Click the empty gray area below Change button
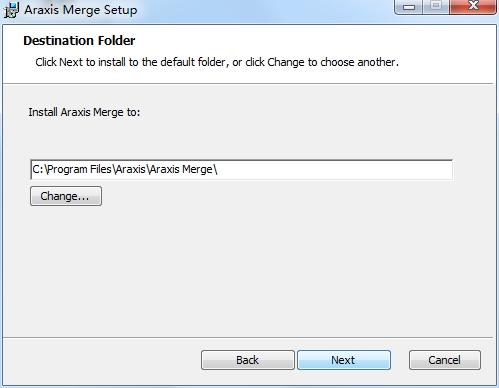 (248, 270)
